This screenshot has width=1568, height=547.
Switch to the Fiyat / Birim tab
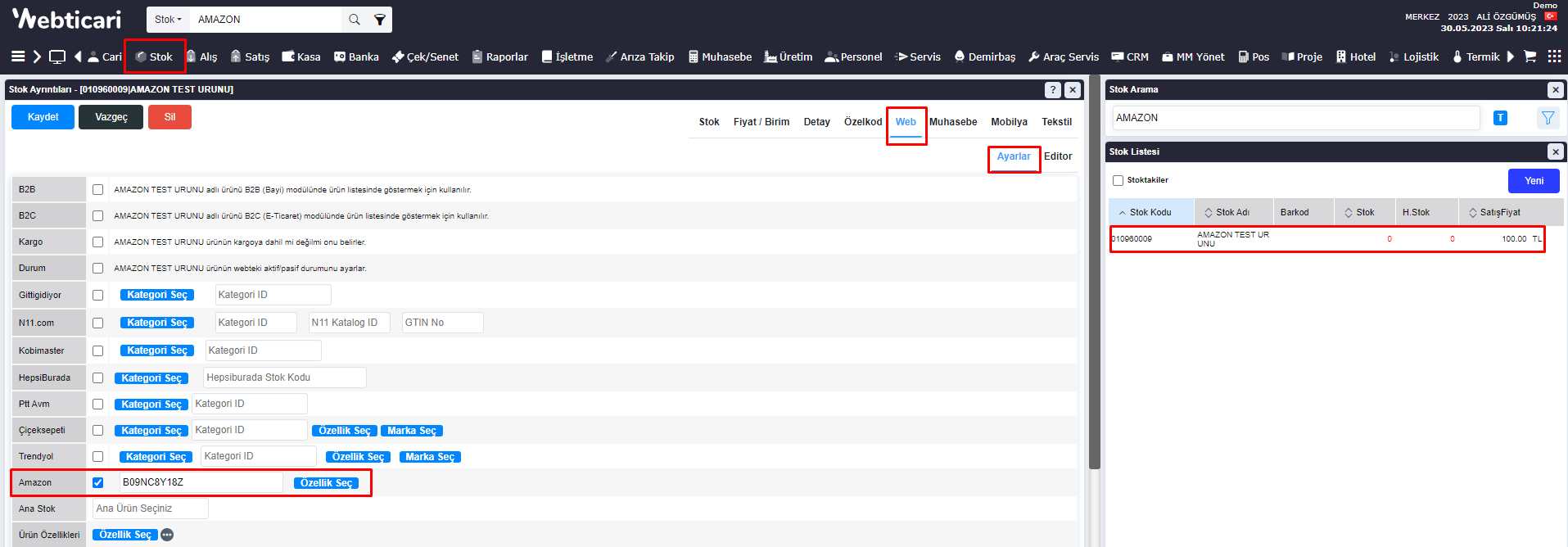761,122
